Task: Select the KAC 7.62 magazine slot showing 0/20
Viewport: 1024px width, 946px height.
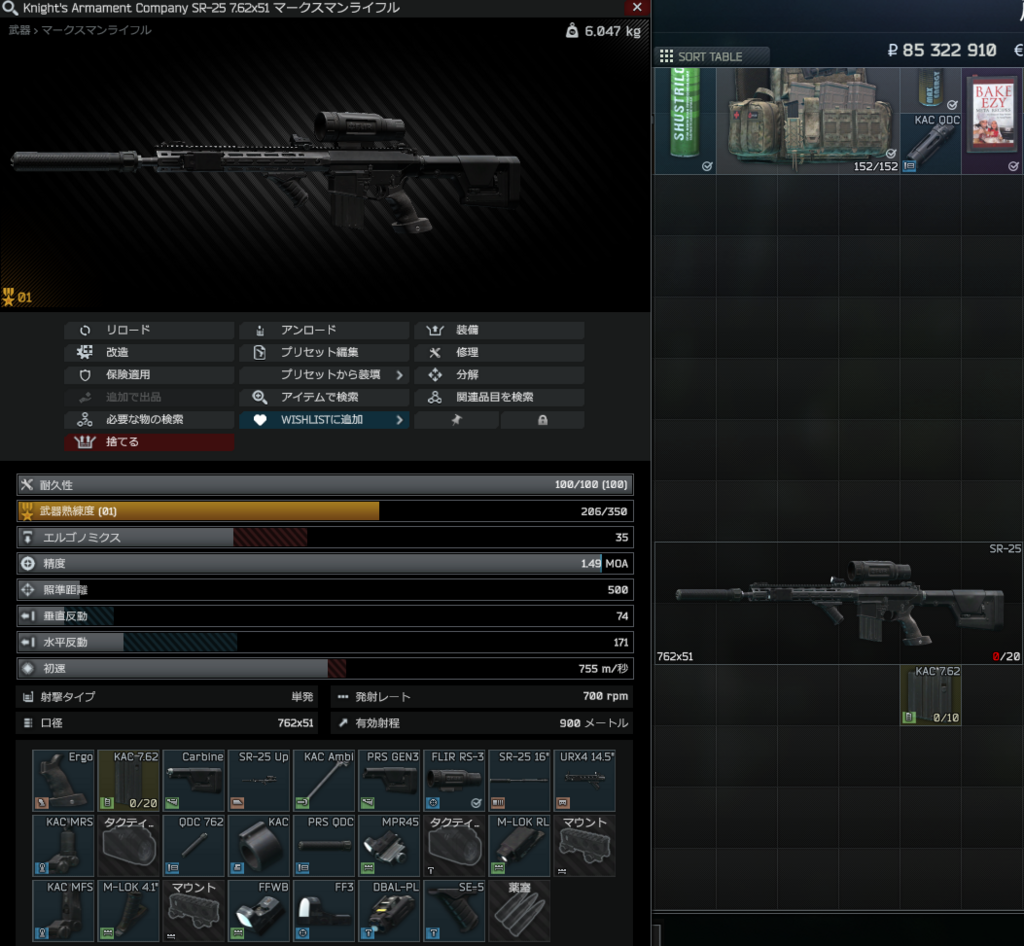Action: [129, 780]
